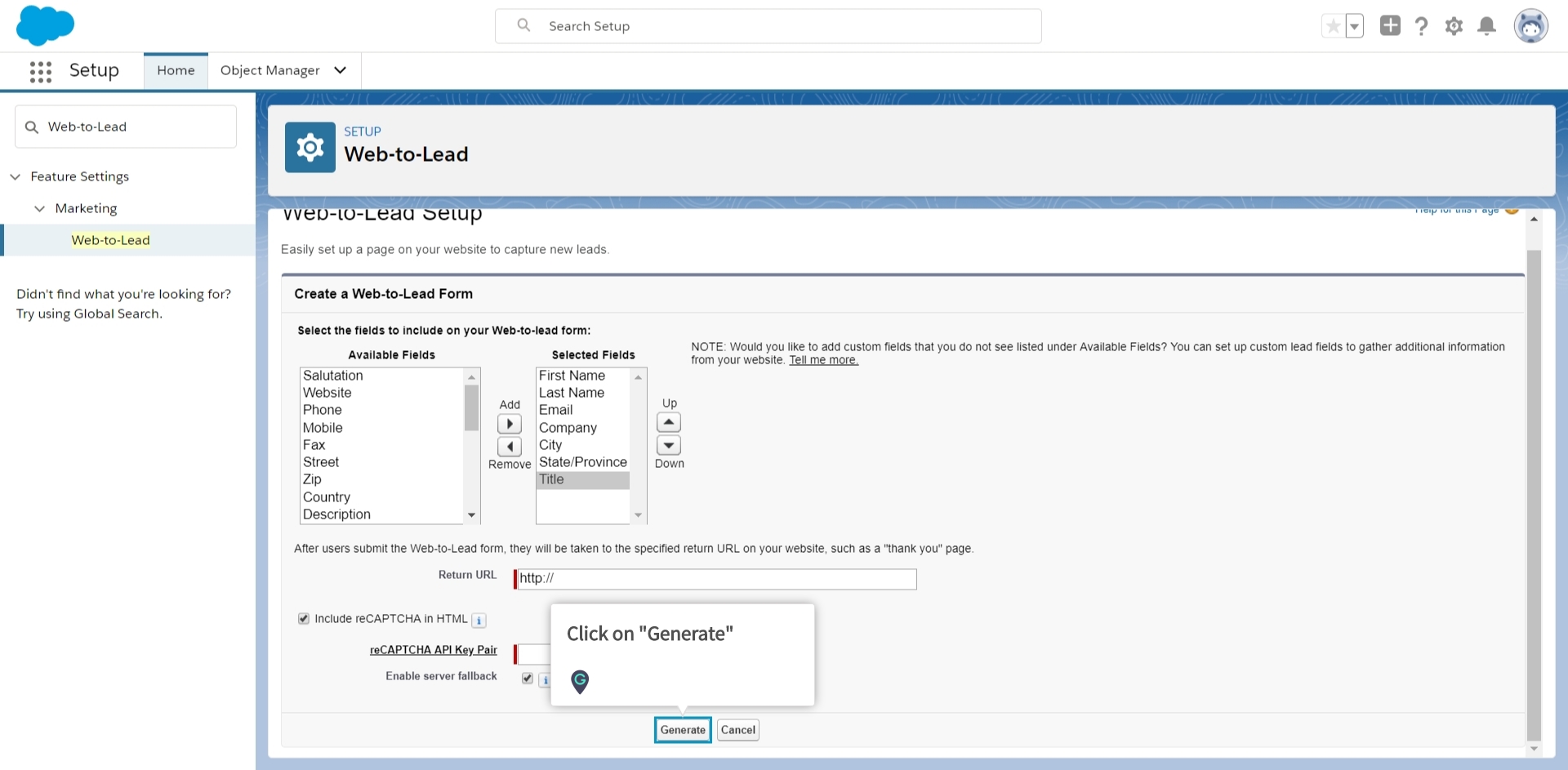
Task: Click the Generate button
Action: (x=682, y=729)
